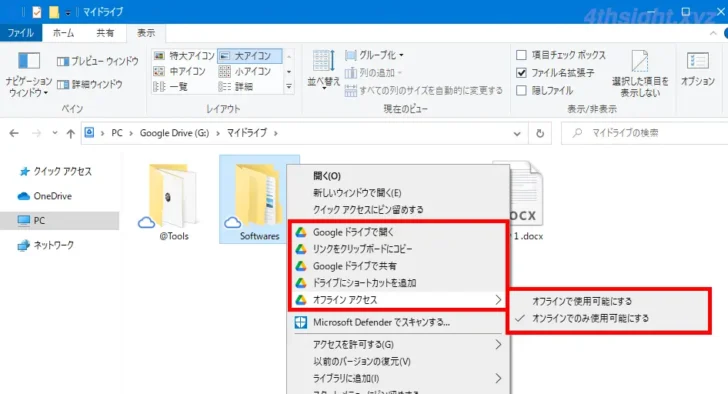Image resolution: width=728 pixels, height=394 pixels.
Task: Toggle the Details window pane
Action: [x=90, y=84]
